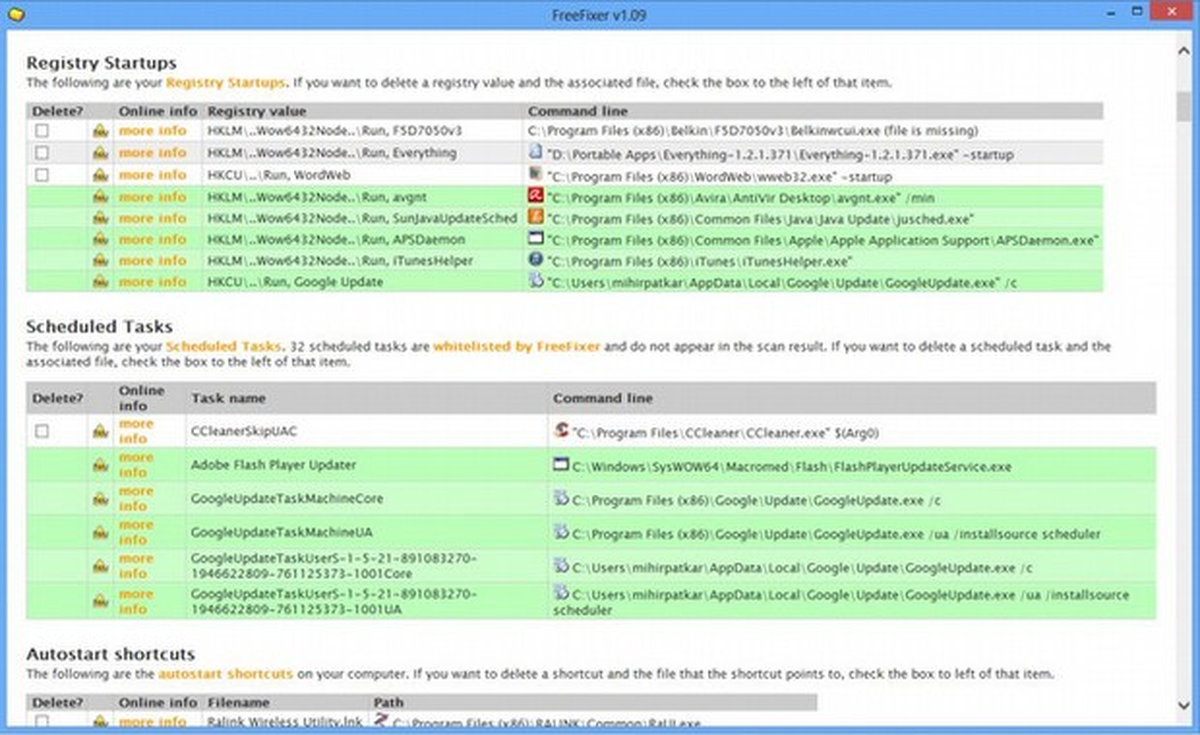
Task: Click FlashPlayerUpdateService.exe file icon
Action: tap(561, 465)
